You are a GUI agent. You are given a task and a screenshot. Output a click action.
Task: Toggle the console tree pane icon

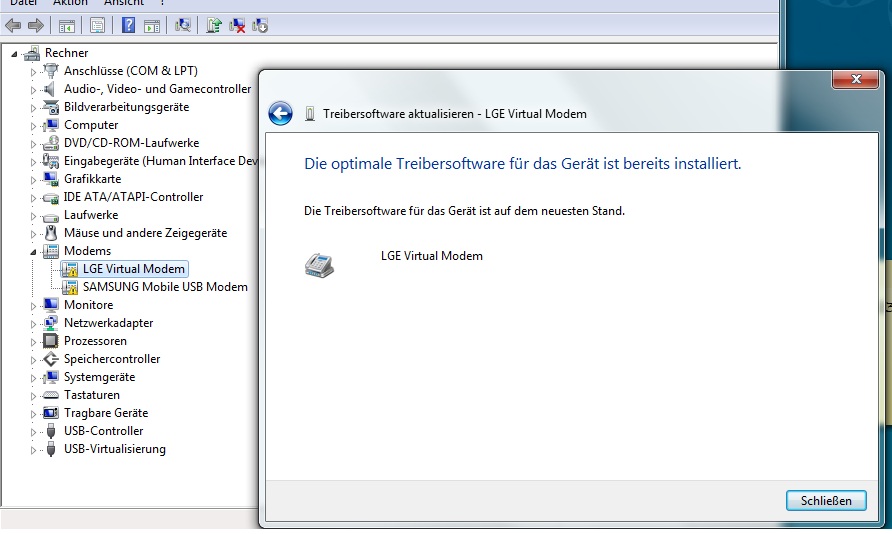(67, 26)
